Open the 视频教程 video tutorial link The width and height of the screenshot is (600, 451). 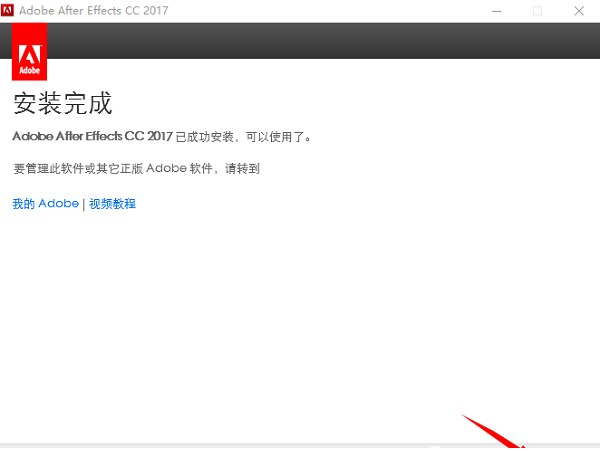112,204
